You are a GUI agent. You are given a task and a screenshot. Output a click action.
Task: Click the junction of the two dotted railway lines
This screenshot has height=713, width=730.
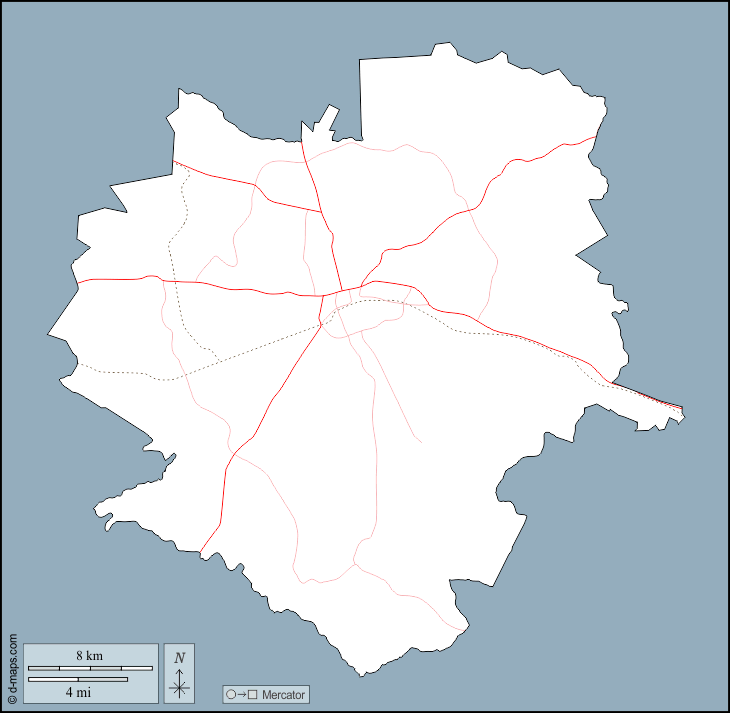click(x=220, y=360)
